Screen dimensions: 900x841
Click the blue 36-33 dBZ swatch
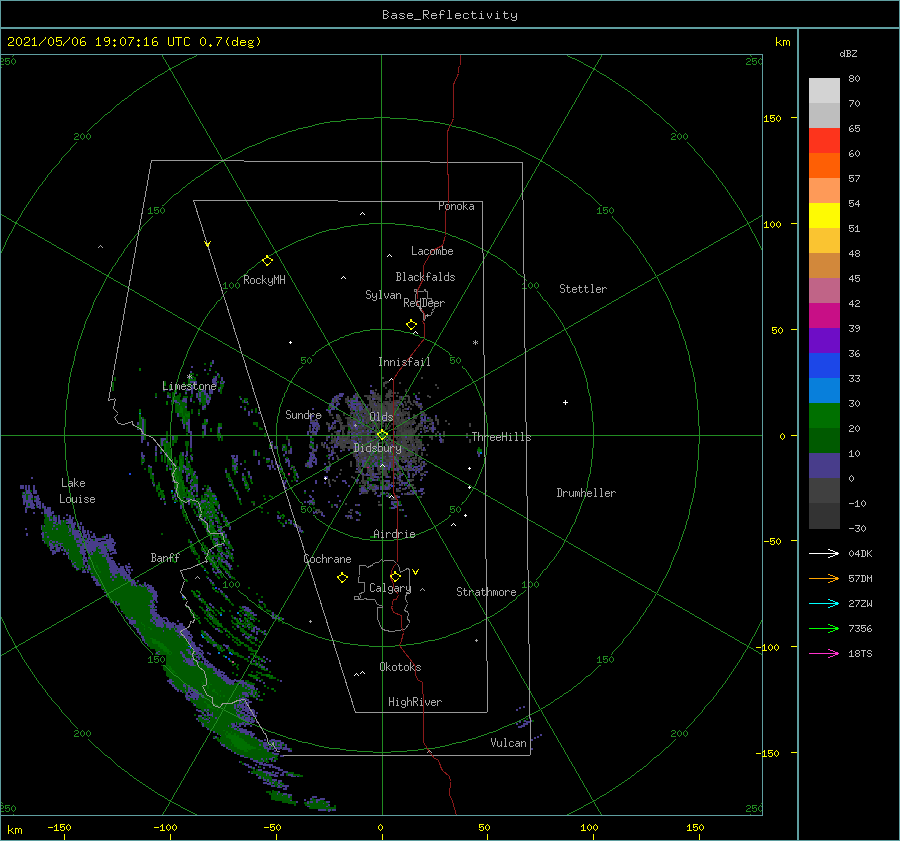[x=824, y=366]
